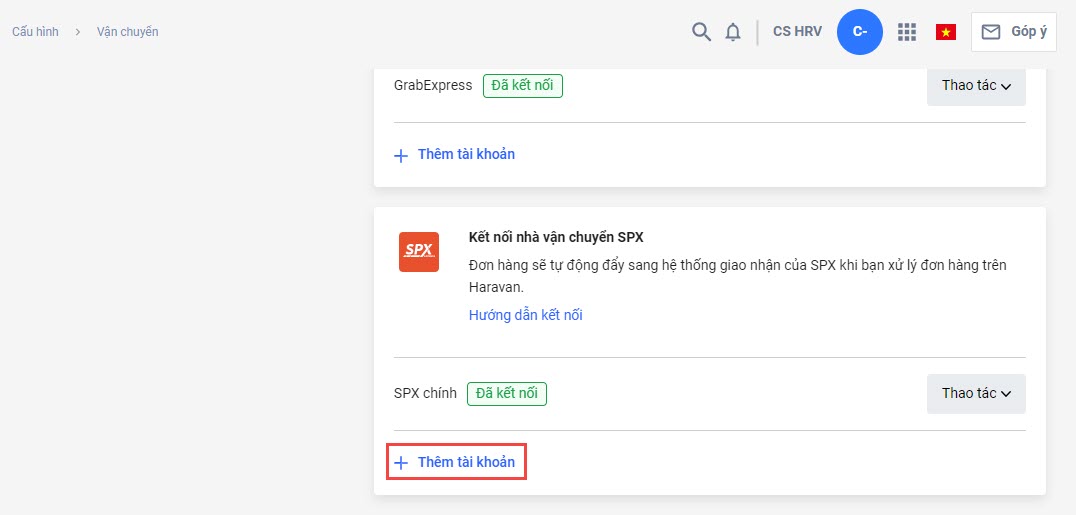Select the "SPX chính" account label
The image size is (1076, 515).
(425, 394)
